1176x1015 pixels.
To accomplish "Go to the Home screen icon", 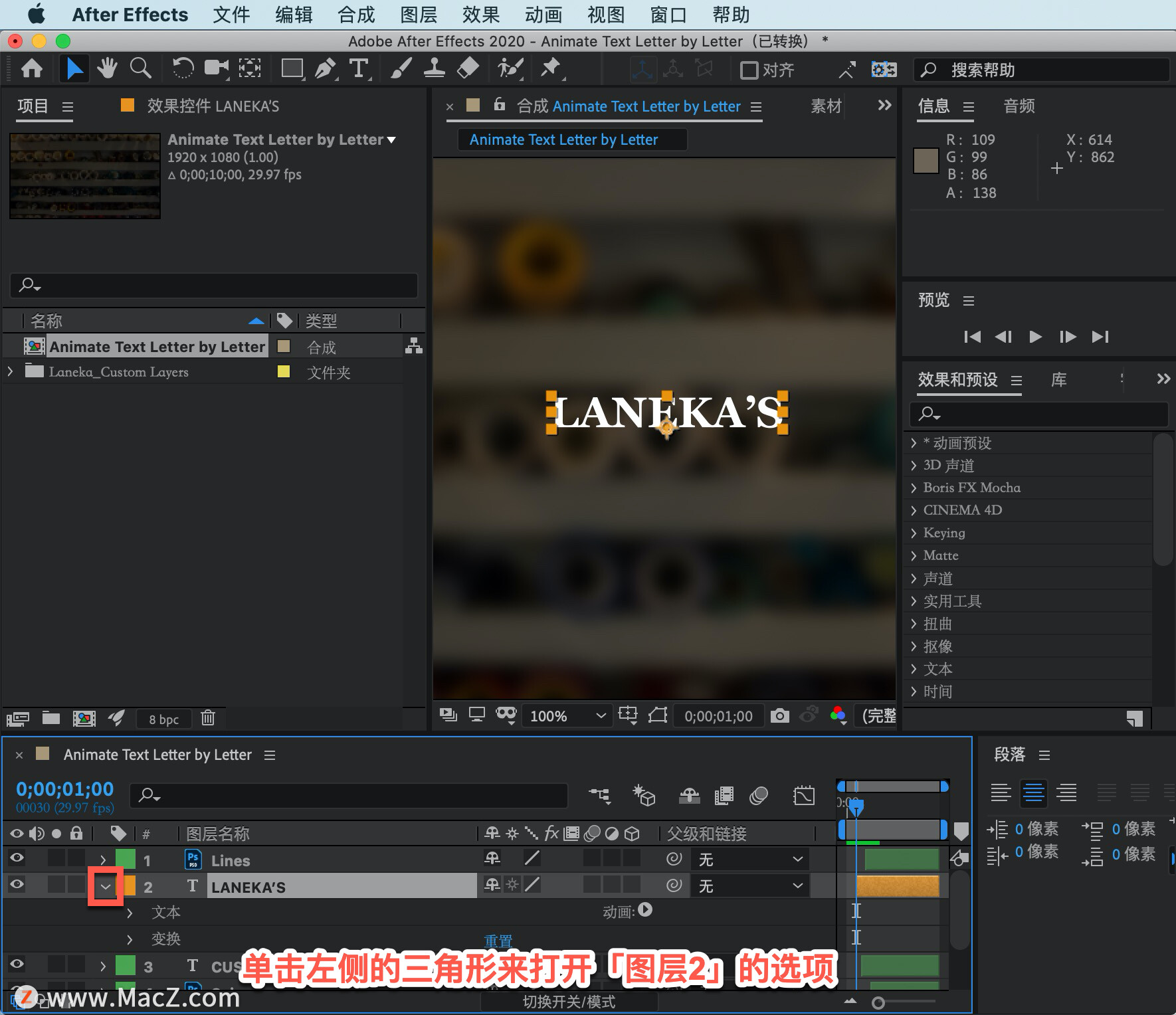I will (32, 68).
